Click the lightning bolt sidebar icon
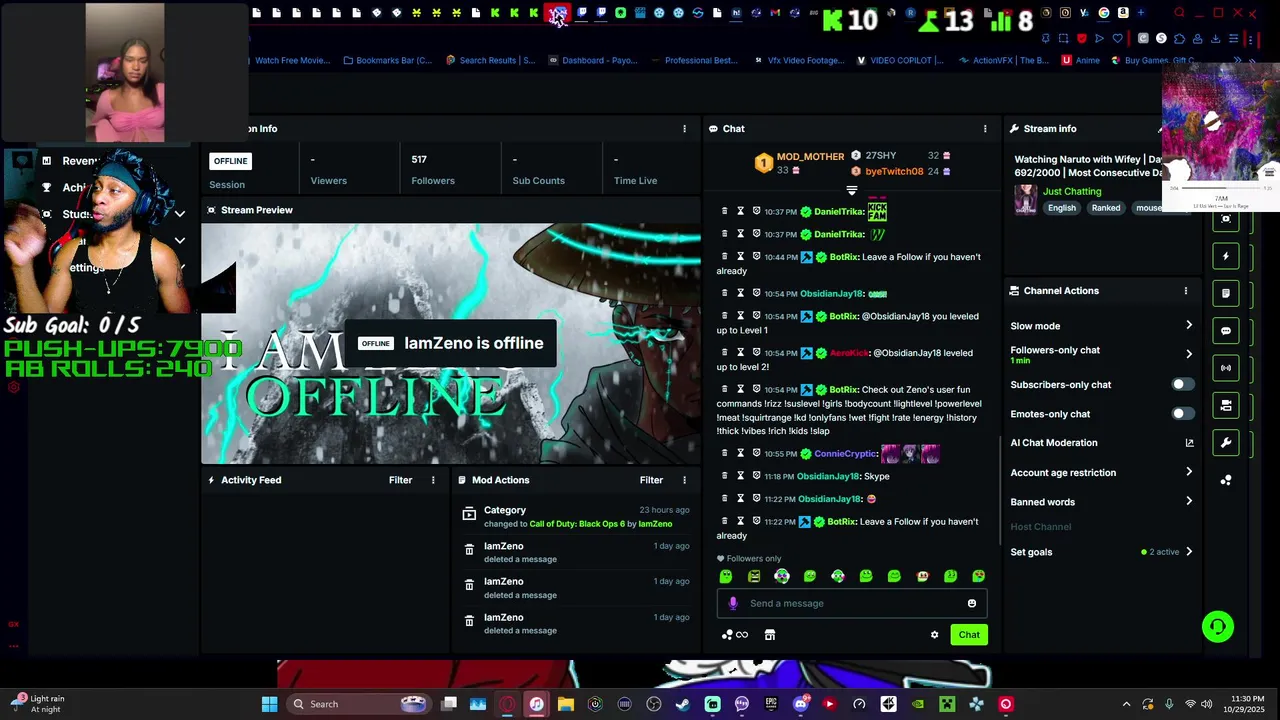Screen dimensions: 1280x720 1226,256
